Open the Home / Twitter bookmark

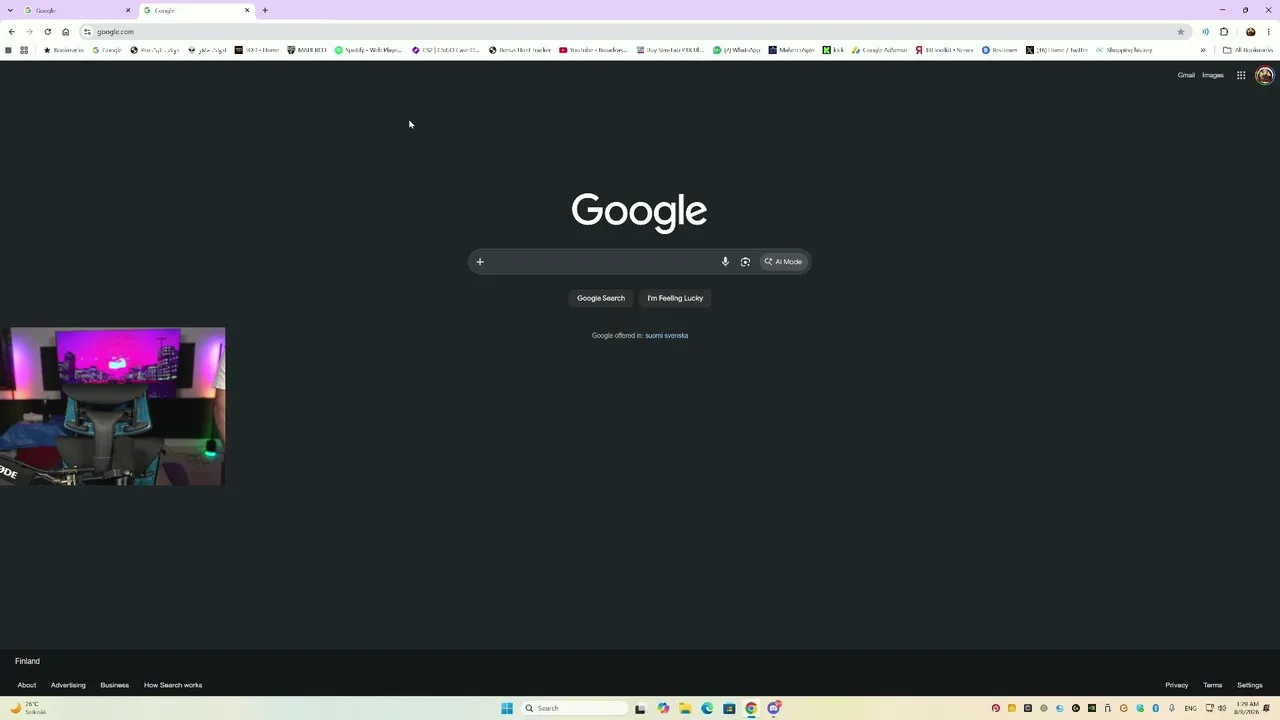pyautogui.click(x=1057, y=50)
